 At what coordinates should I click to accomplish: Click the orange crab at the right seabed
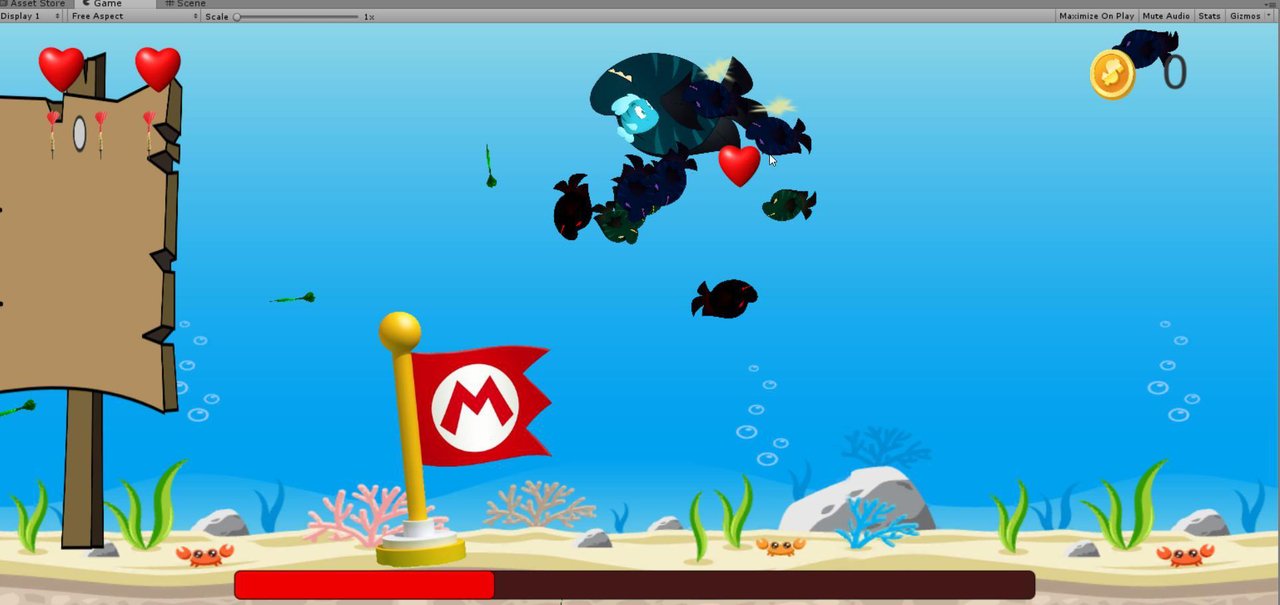coord(1185,554)
